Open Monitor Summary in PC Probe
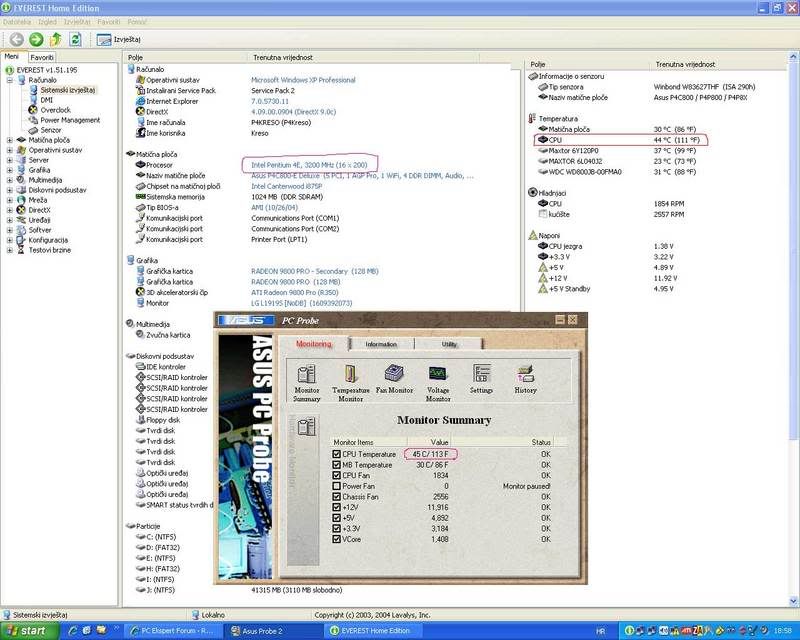Image resolution: width=800 pixels, height=640 pixels. tap(307, 383)
